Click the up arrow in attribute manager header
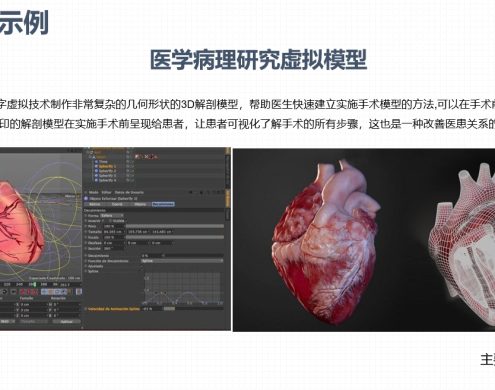This screenshot has width=495, height=390. [201, 193]
